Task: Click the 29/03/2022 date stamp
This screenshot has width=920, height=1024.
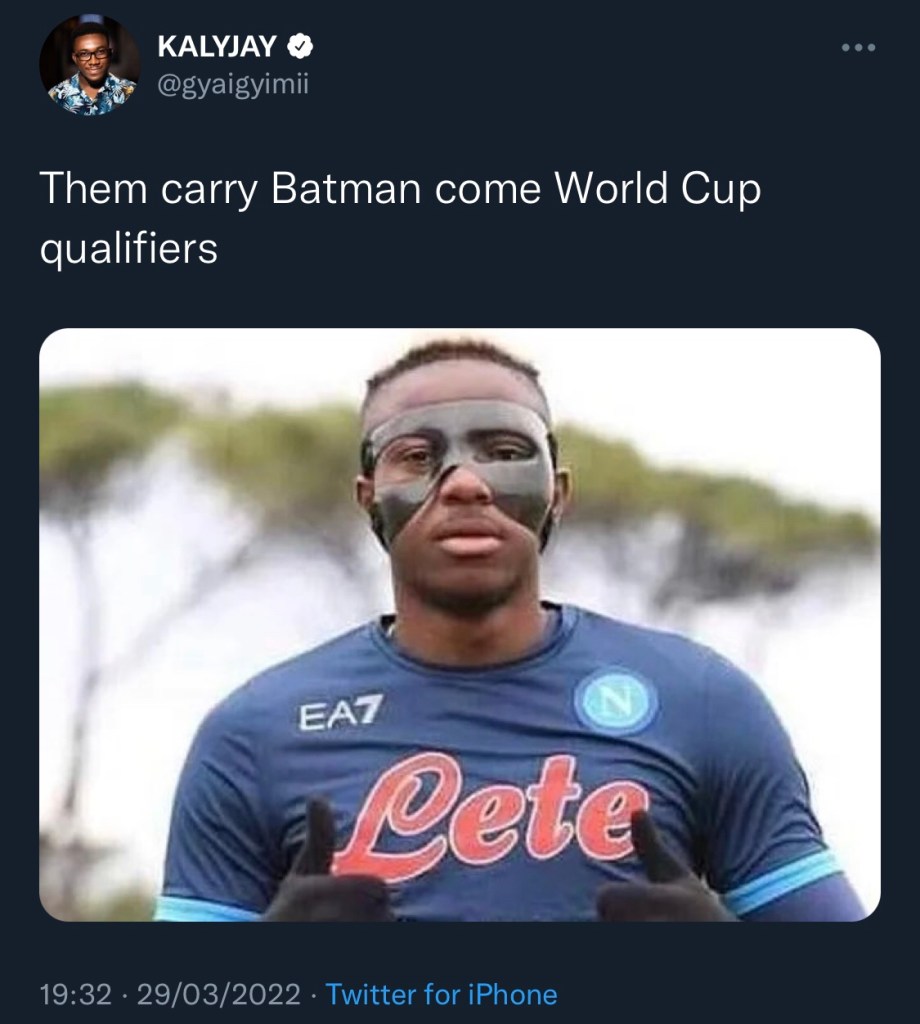Action: (x=218, y=994)
